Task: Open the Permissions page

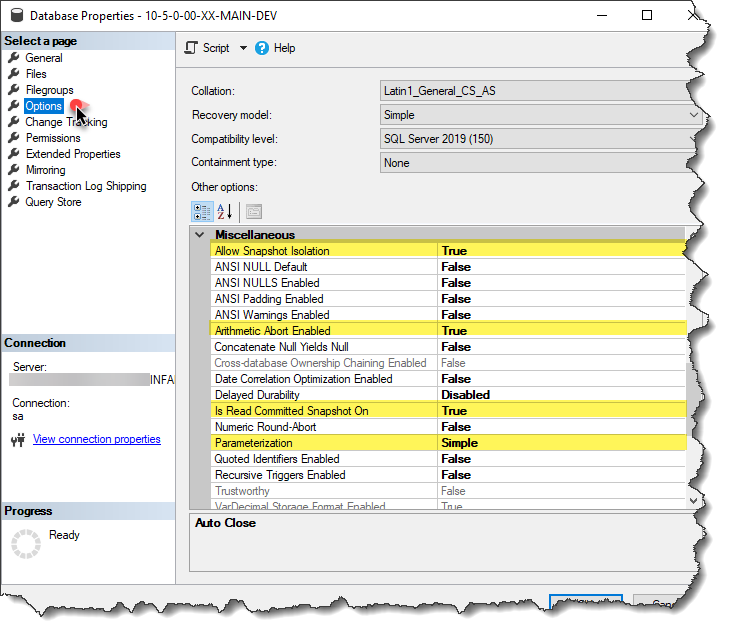Action: tap(53, 138)
